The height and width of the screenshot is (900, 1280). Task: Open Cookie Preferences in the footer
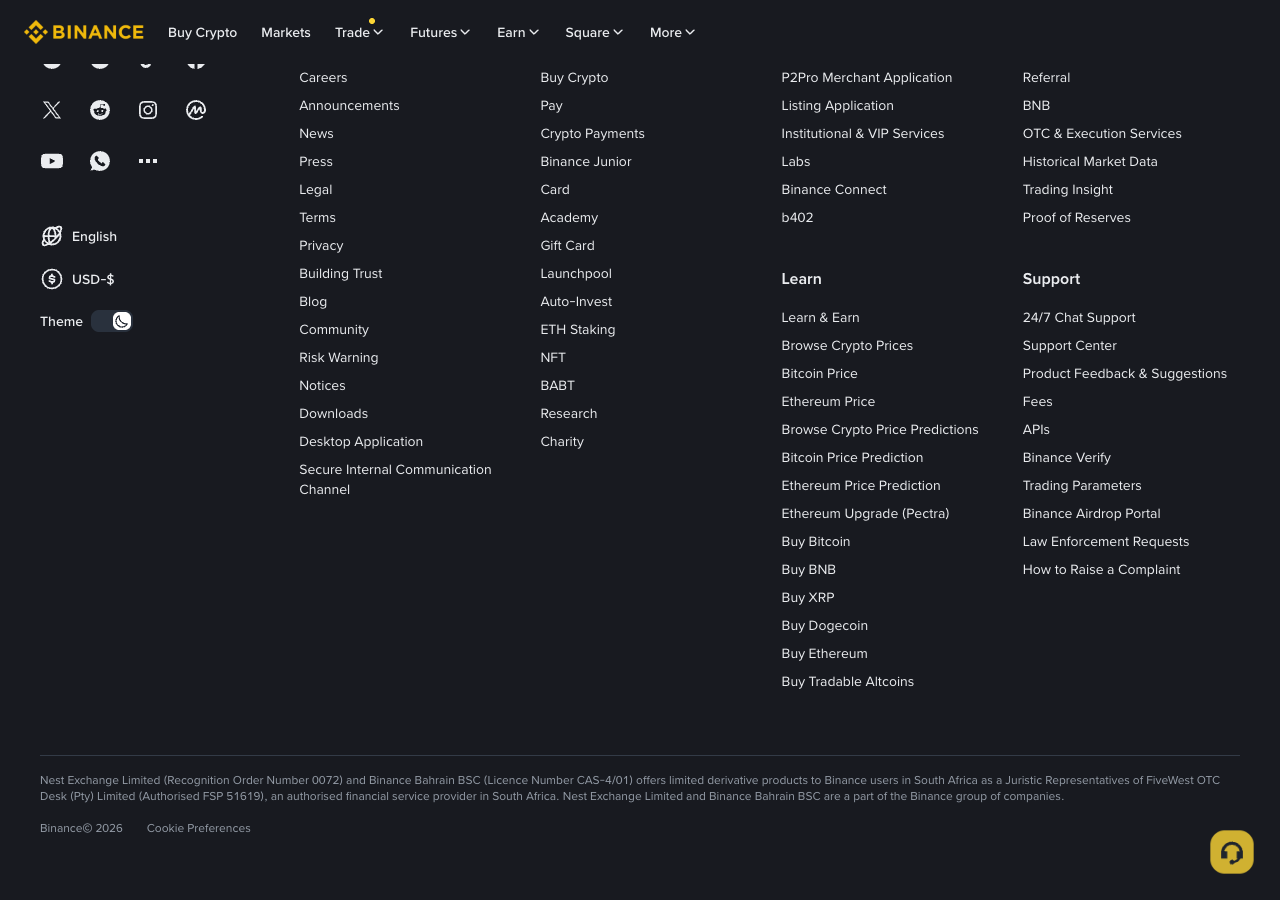click(x=199, y=828)
